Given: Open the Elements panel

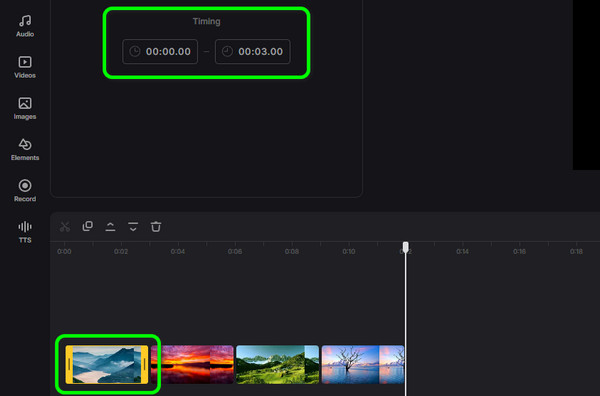Looking at the screenshot, I should [x=25, y=149].
